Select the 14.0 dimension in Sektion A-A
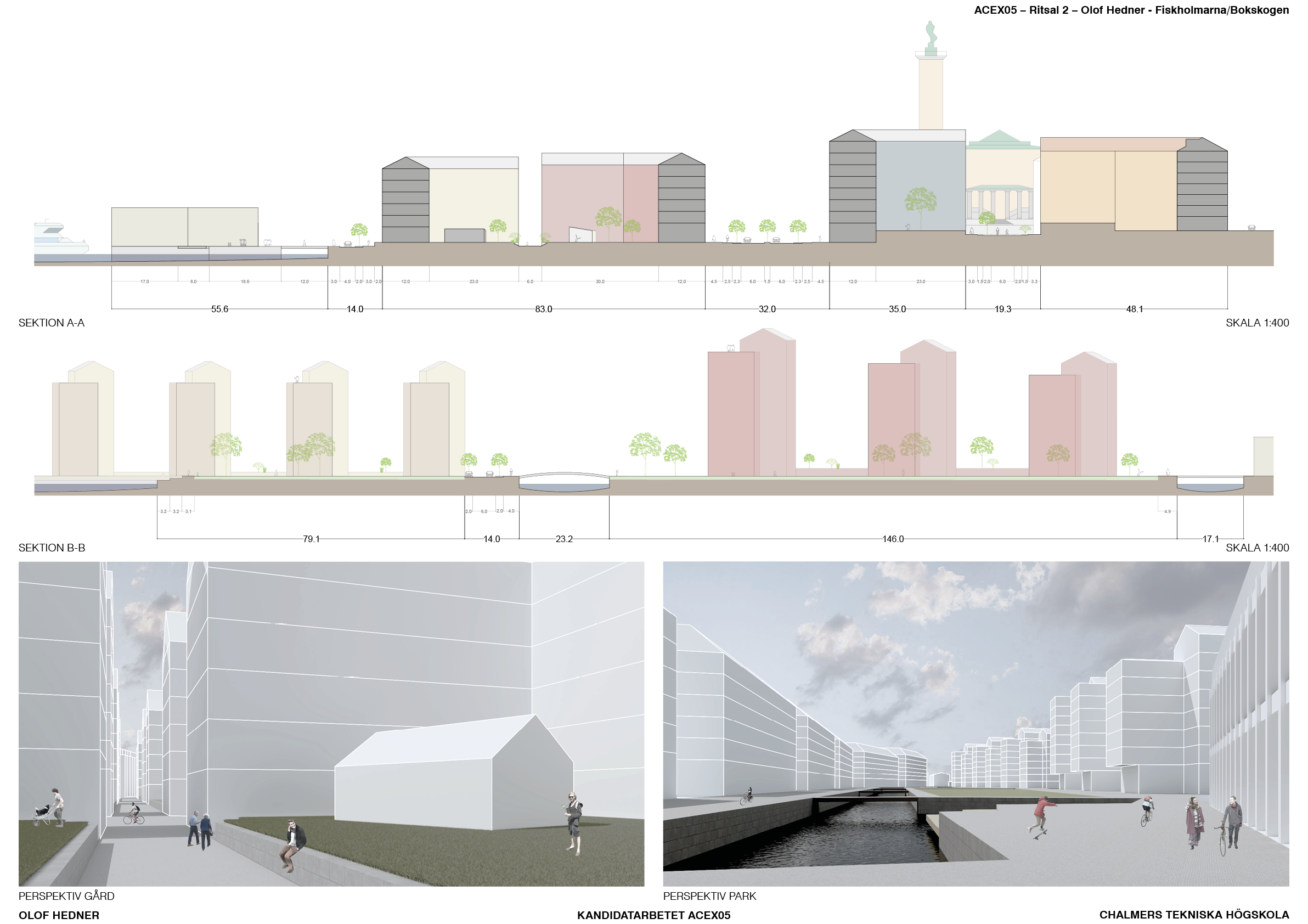 tap(355, 309)
